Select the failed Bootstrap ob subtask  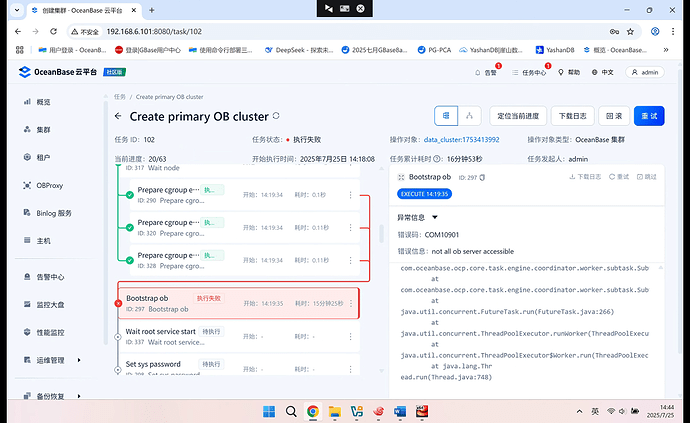pyautogui.click(x=239, y=303)
